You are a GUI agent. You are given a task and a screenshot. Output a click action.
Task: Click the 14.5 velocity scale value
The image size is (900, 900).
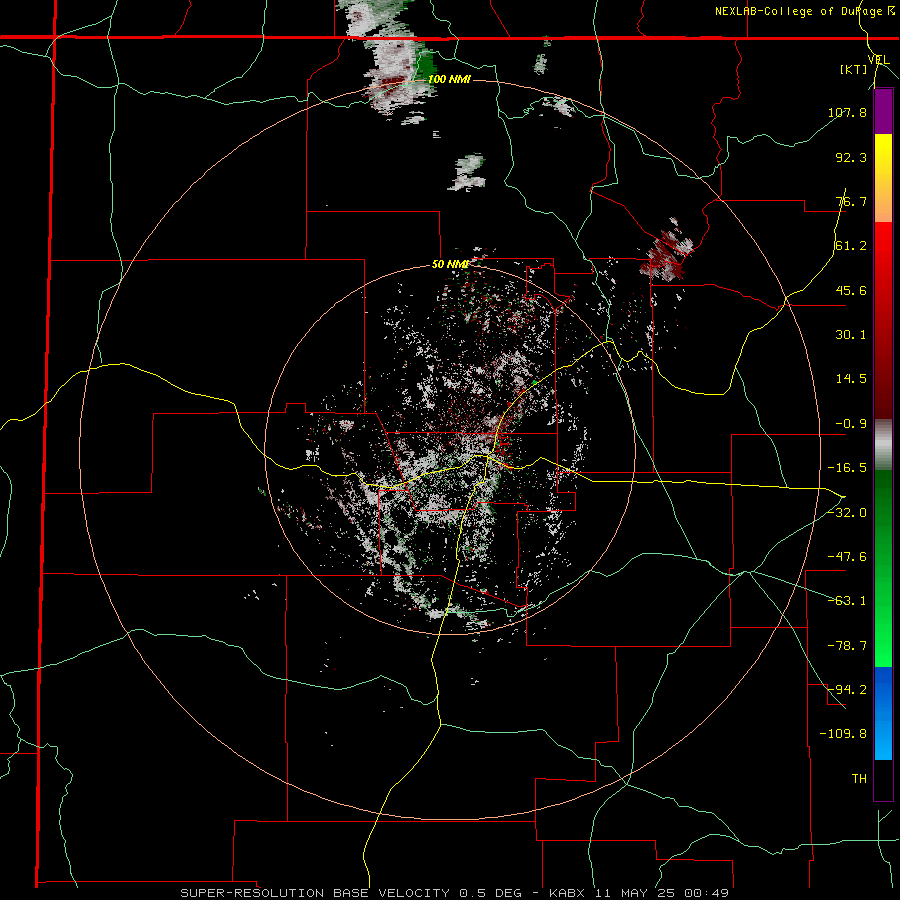pyautogui.click(x=851, y=379)
